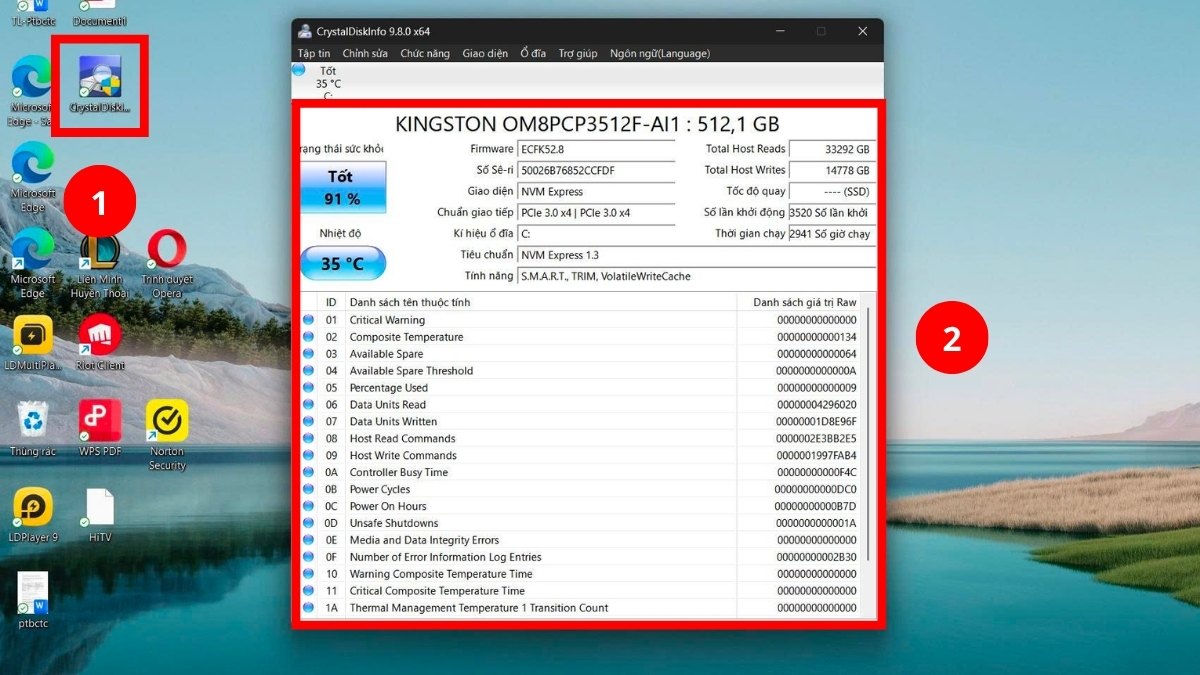
Task: Click the 35 °C temperature button
Action: point(343,264)
